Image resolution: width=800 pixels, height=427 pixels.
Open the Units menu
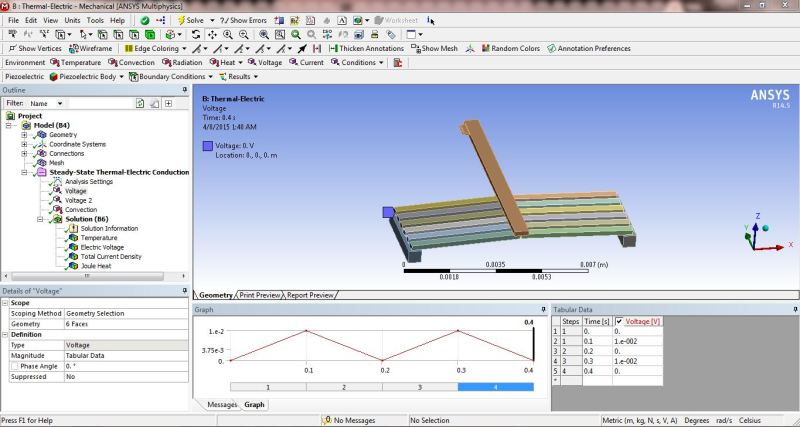[x=72, y=20]
